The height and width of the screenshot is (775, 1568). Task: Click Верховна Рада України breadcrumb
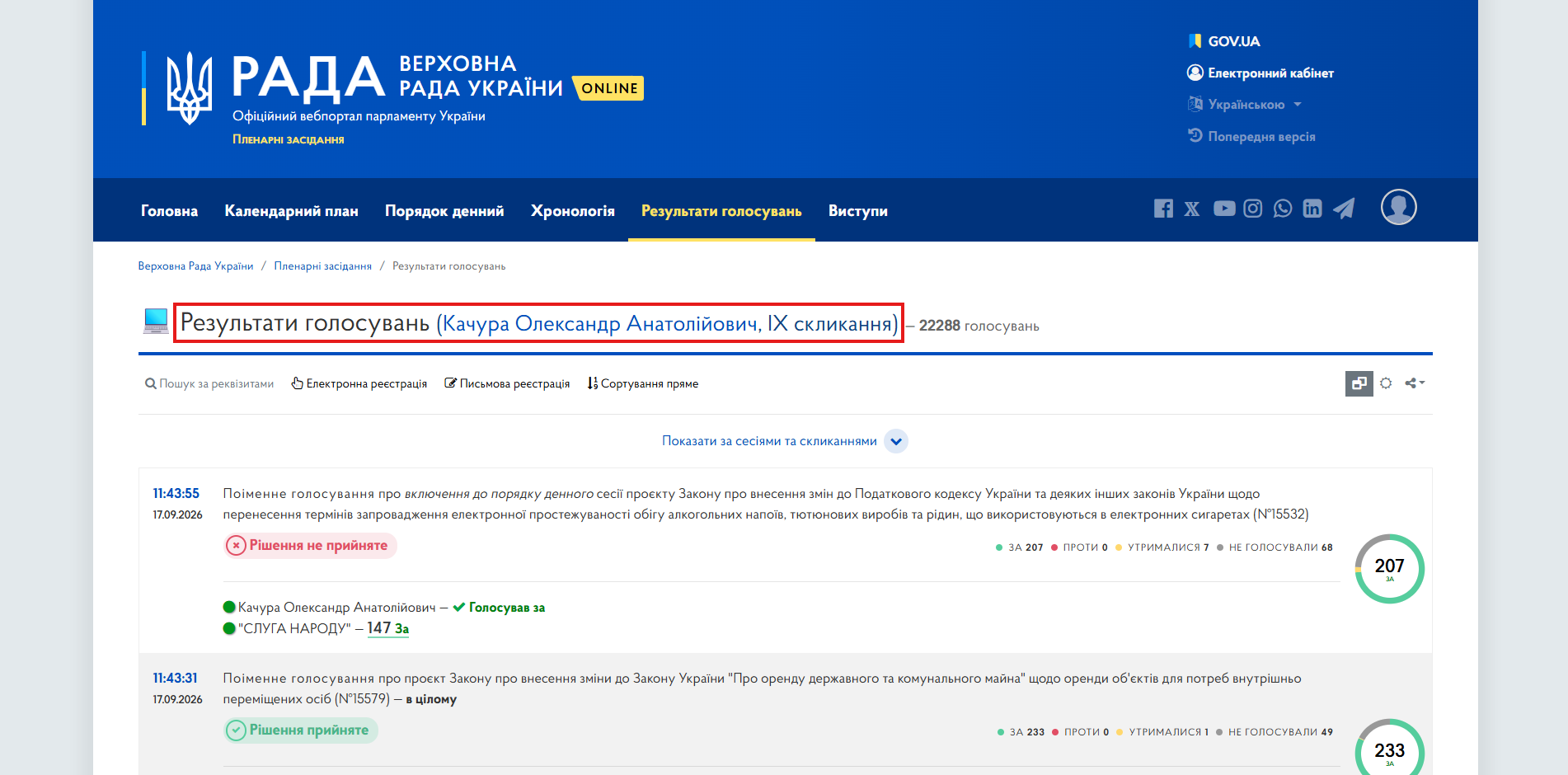coord(195,266)
